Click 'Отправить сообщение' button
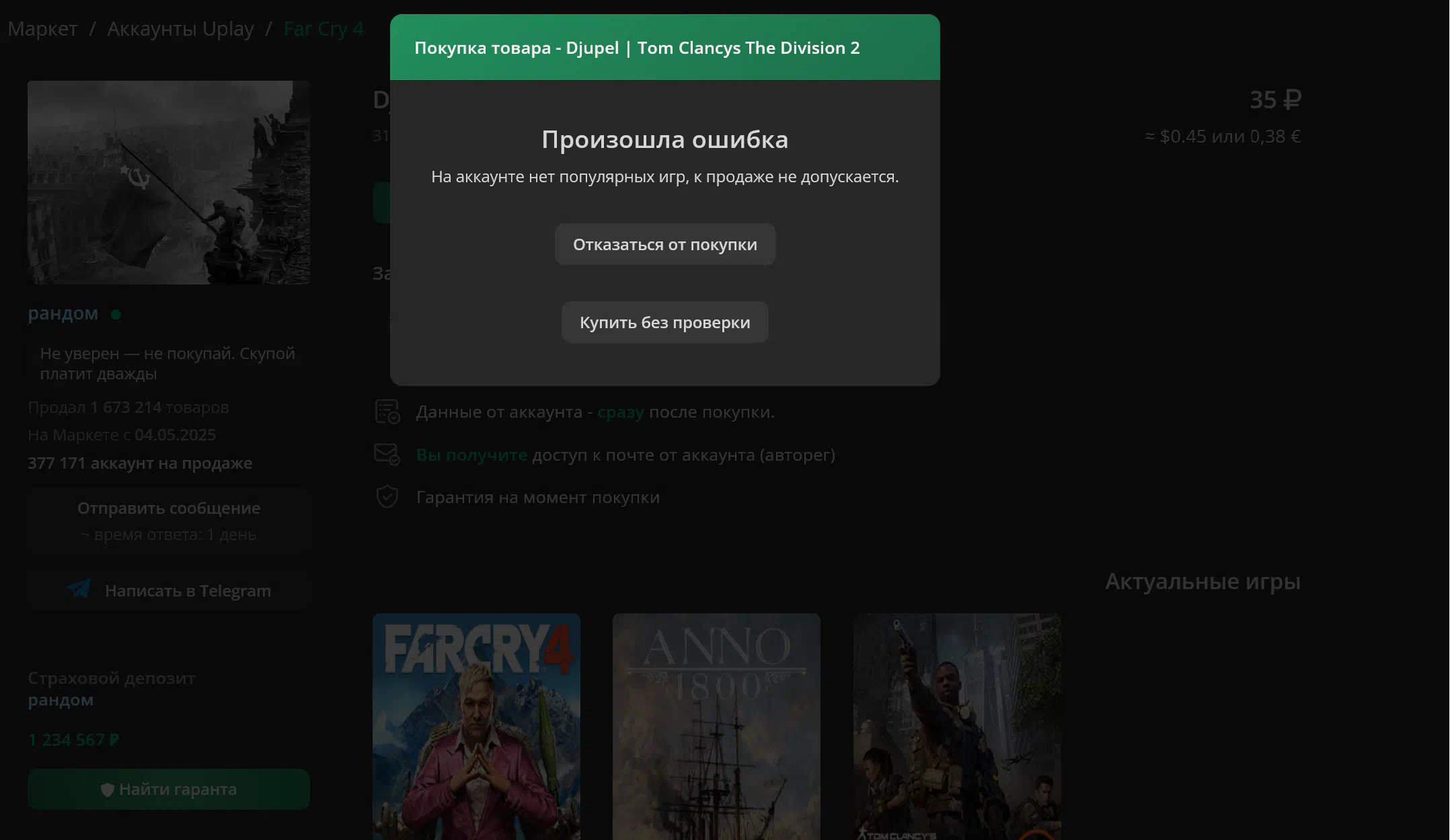This screenshot has width=1450, height=840. (169, 521)
